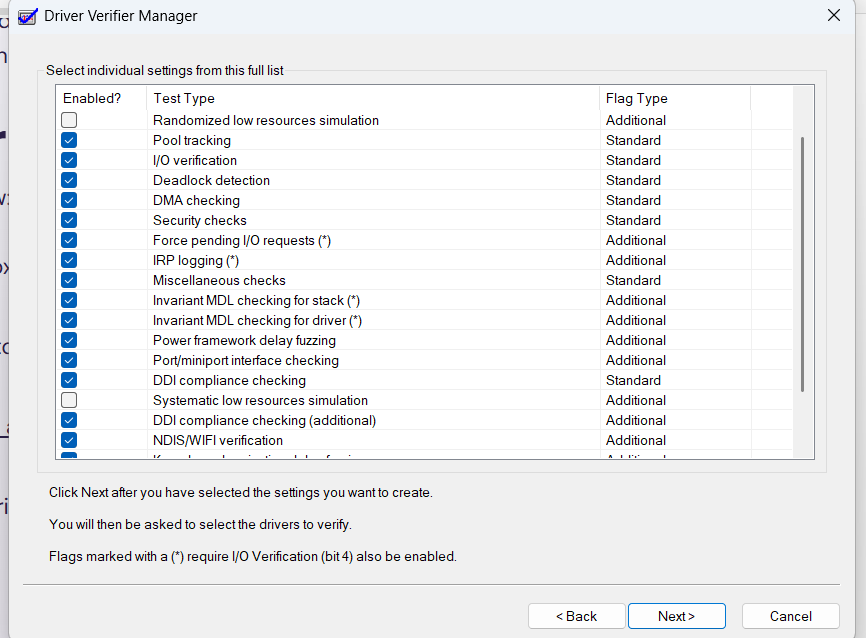Click the Driver Verifier Manager title icon

pyautogui.click(x=28, y=16)
